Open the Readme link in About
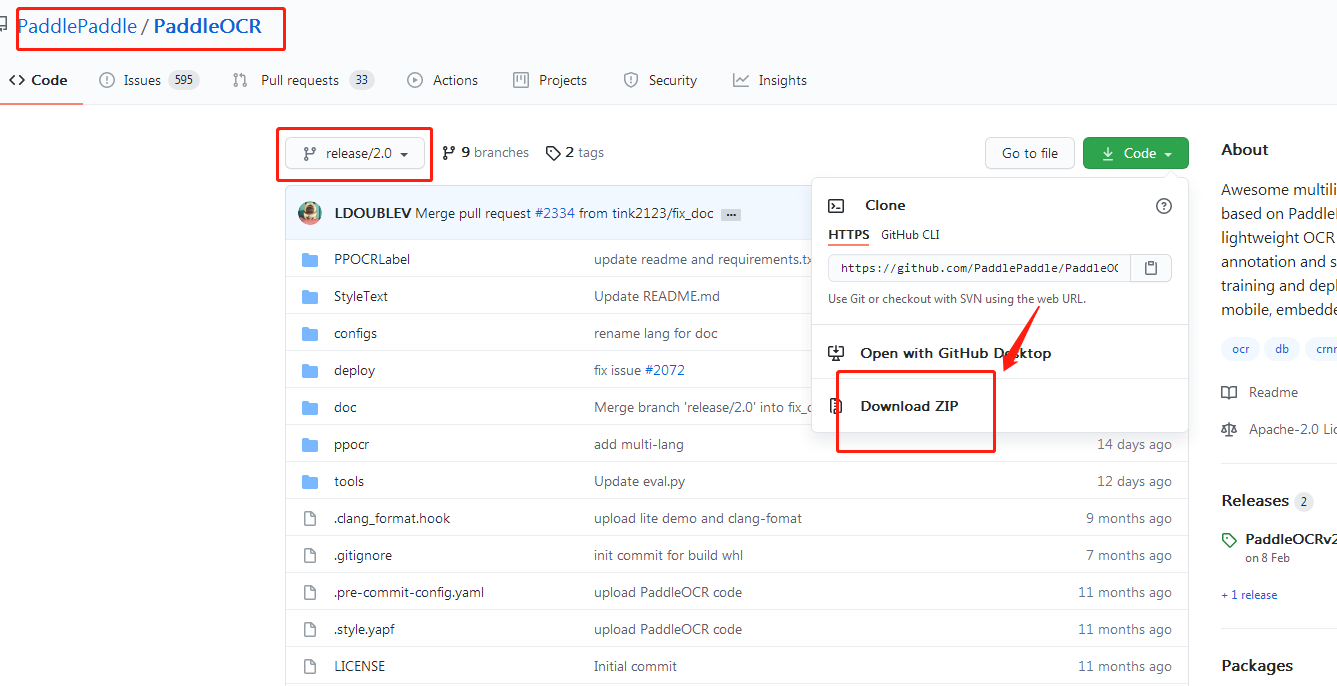The height and width of the screenshot is (686, 1337). (x=1260, y=392)
